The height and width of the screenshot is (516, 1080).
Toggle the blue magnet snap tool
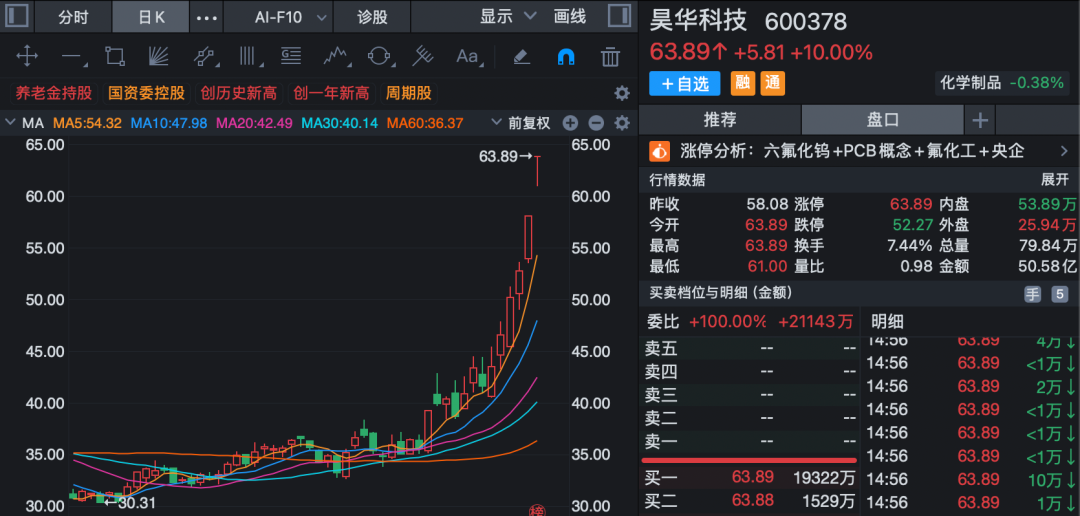pyautogui.click(x=565, y=56)
